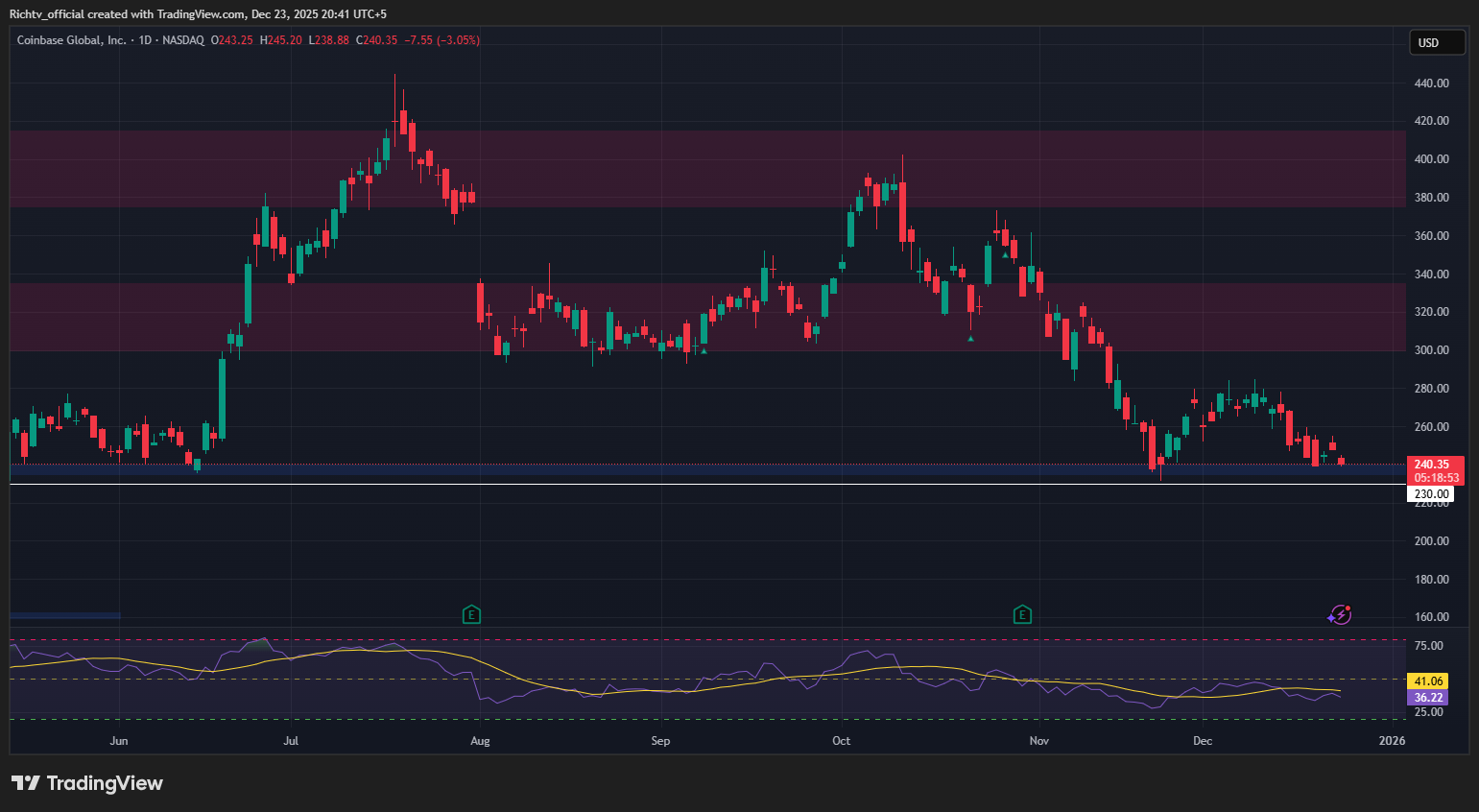This screenshot has height=812, width=1479.
Task: Click the red notification dot on the AI icon
Action: (1348, 608)
